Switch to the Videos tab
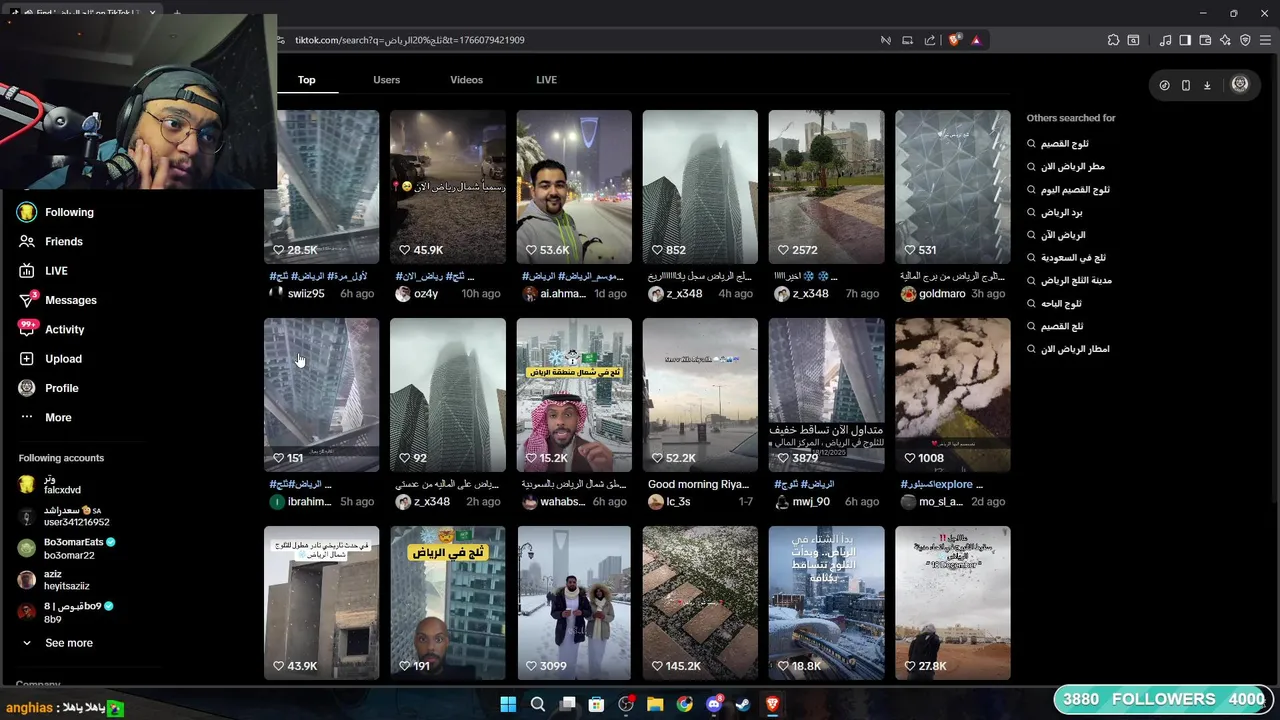The height and width of the screenshot is (720, 1280). [x=466, y=80]
